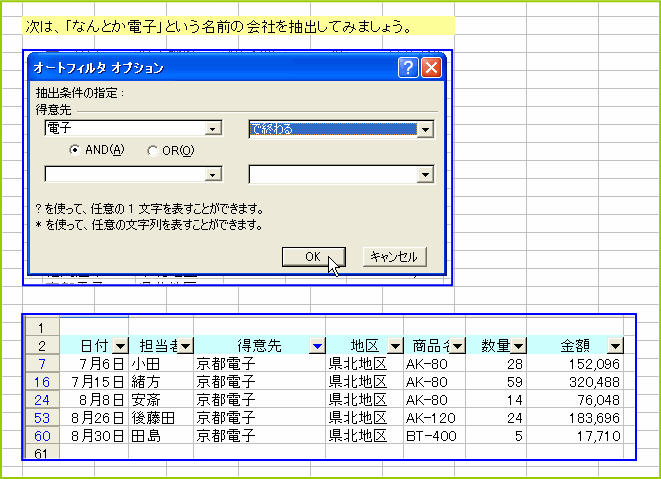661x479 pixels.
Task: Select row header 16
Action: [42, 382]
